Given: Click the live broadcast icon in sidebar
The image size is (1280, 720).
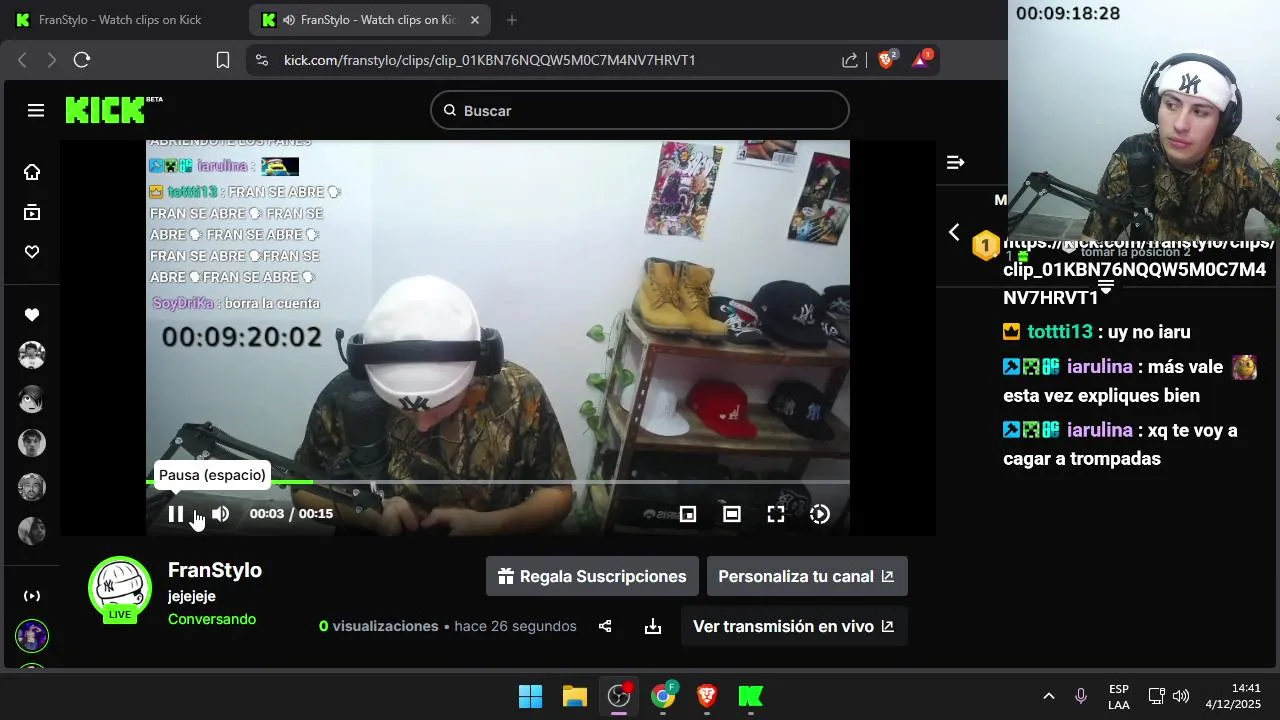Looking at the screenshot, I should click(x=32, y=596).
